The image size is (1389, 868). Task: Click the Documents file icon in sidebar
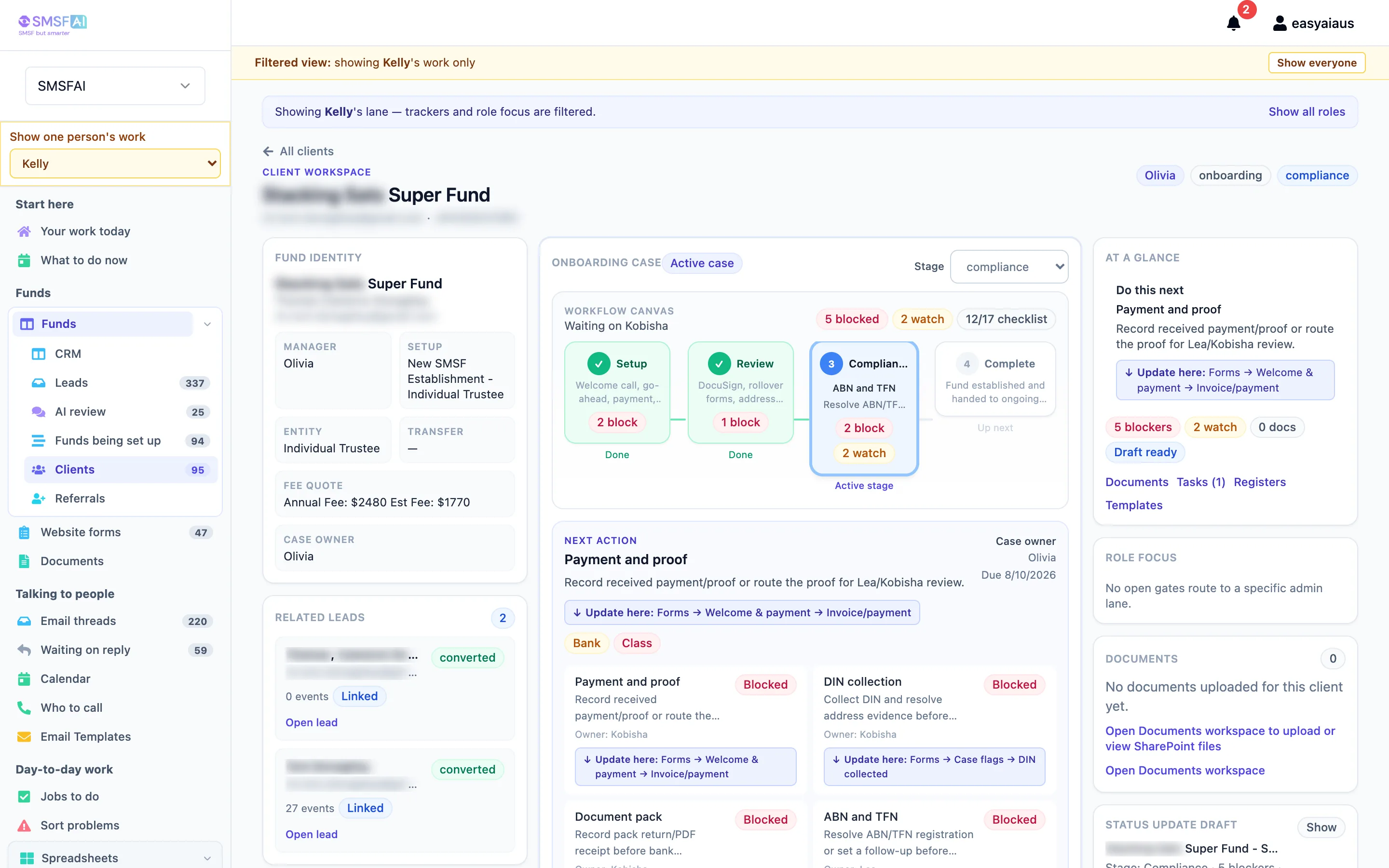tap(24, 561)
